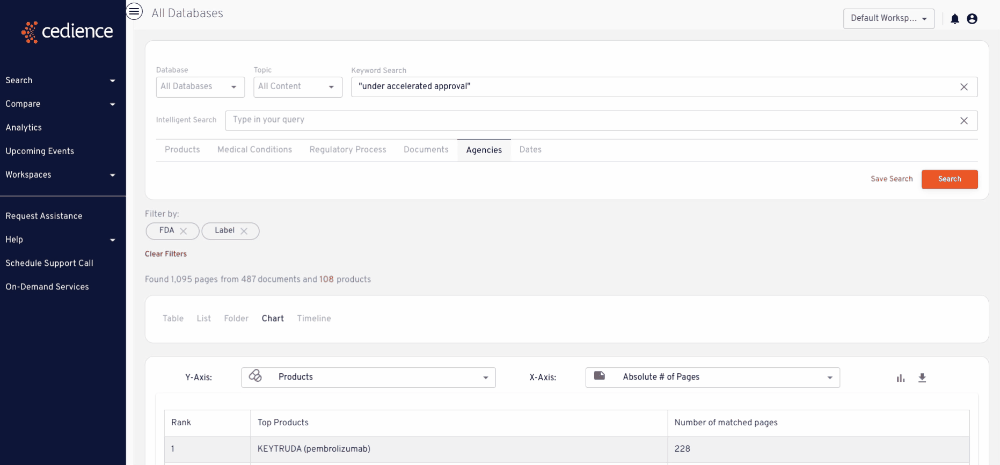Click the cedience logo
Screen dimensions: 1000x465
tap(67, 31)
